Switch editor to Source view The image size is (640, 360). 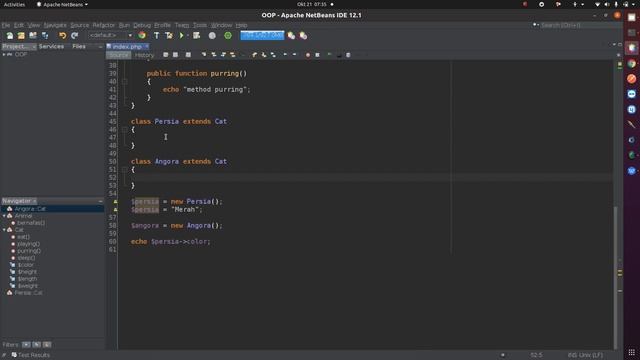119,55
